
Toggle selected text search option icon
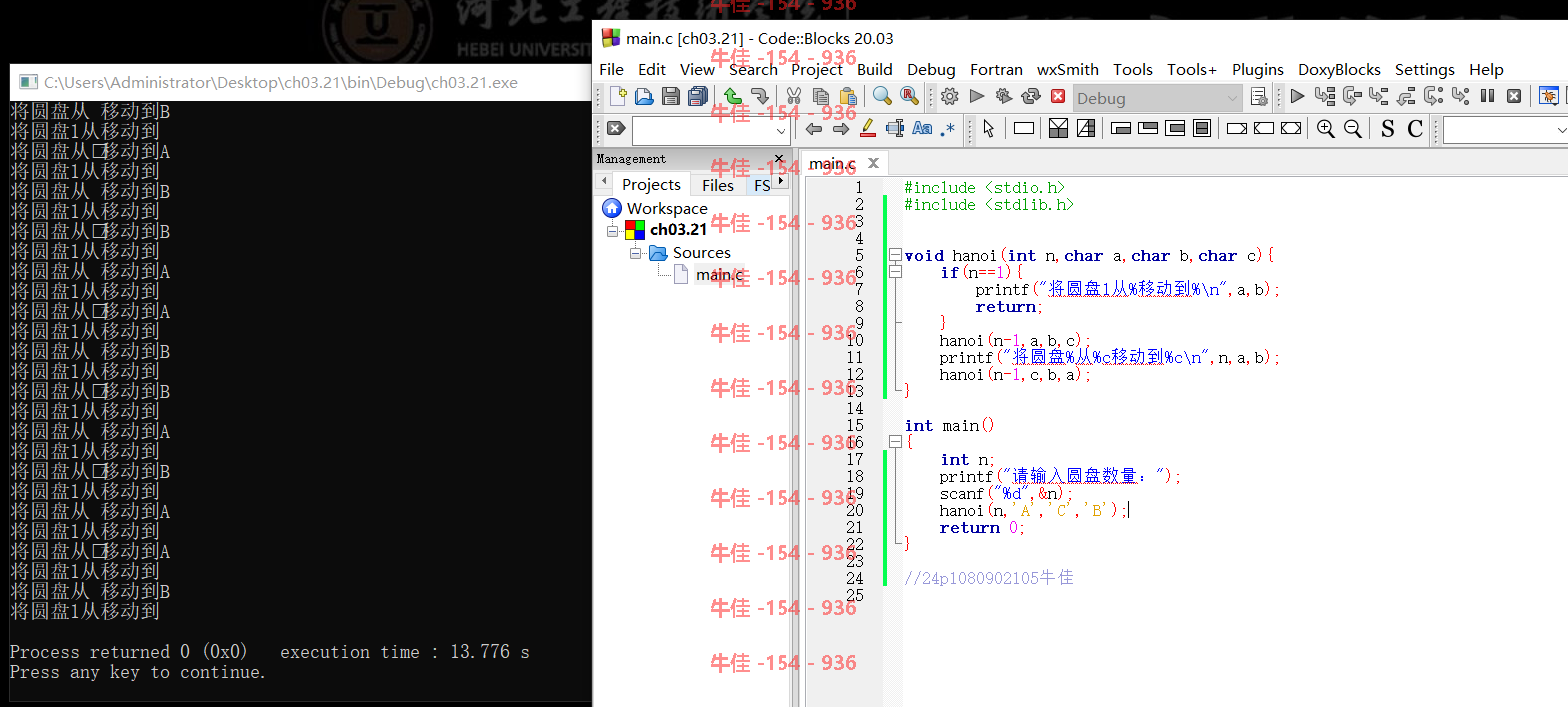coord(895,129)
